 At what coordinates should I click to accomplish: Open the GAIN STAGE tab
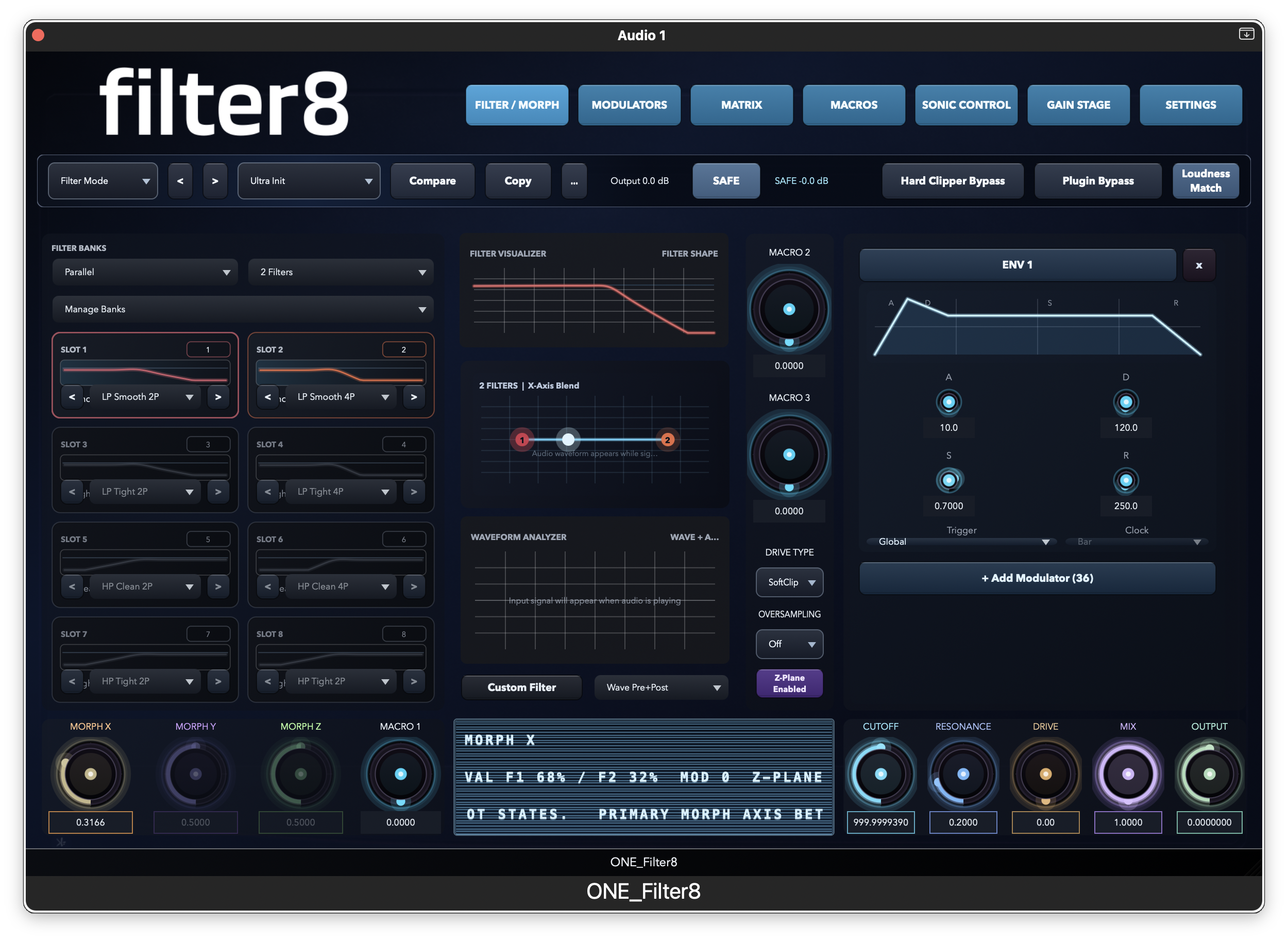[1078, 105]
